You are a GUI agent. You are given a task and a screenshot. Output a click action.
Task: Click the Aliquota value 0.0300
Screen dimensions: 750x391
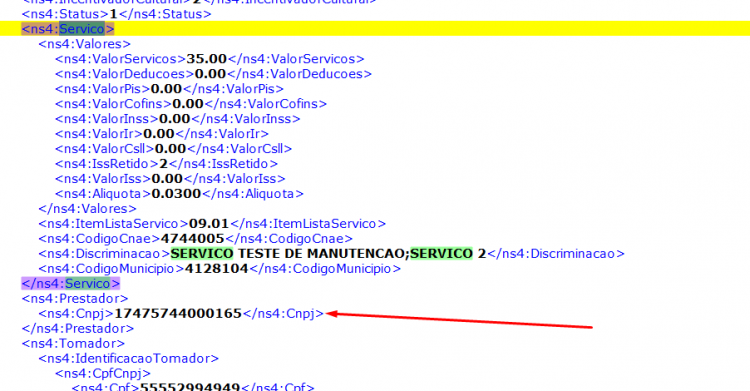pos(176,194)
